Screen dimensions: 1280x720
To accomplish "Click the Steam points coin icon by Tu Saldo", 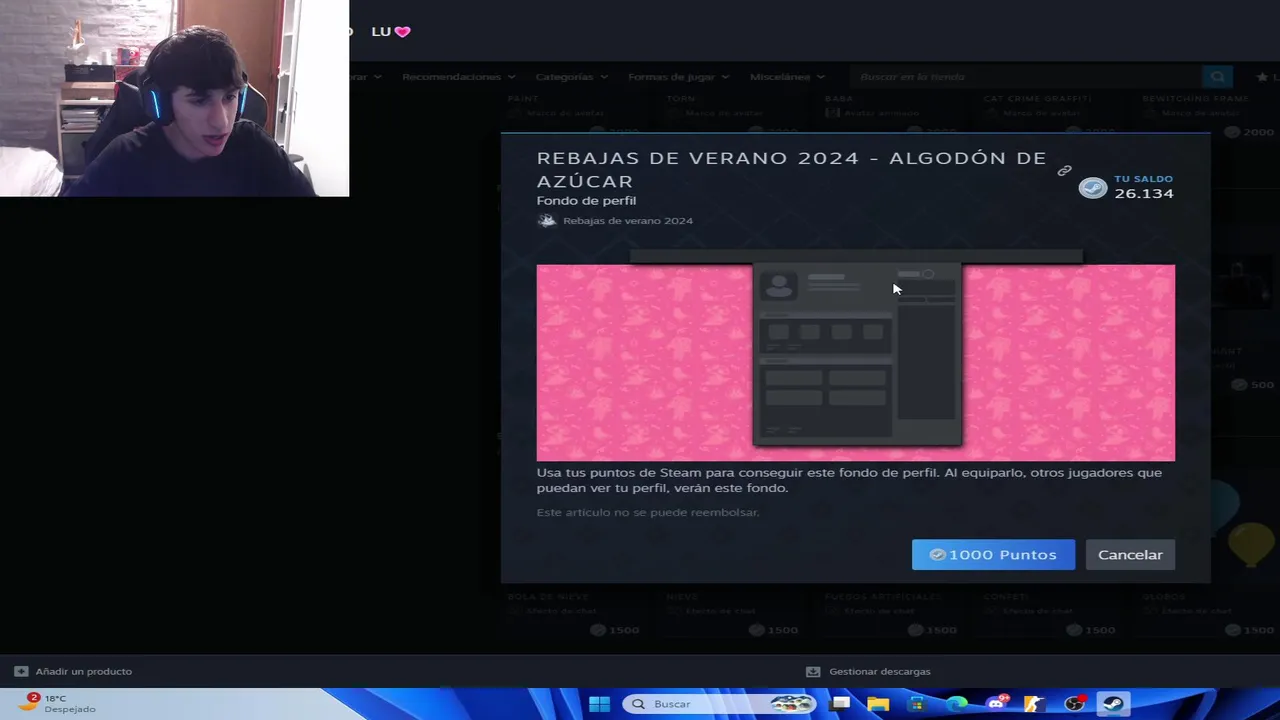I will [x=1093, y=188].
